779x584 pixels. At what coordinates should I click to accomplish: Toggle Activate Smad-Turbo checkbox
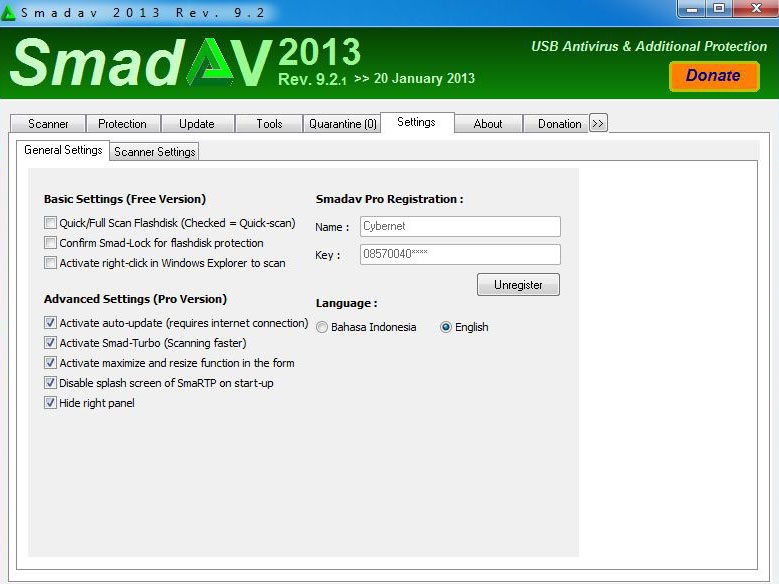50,342
